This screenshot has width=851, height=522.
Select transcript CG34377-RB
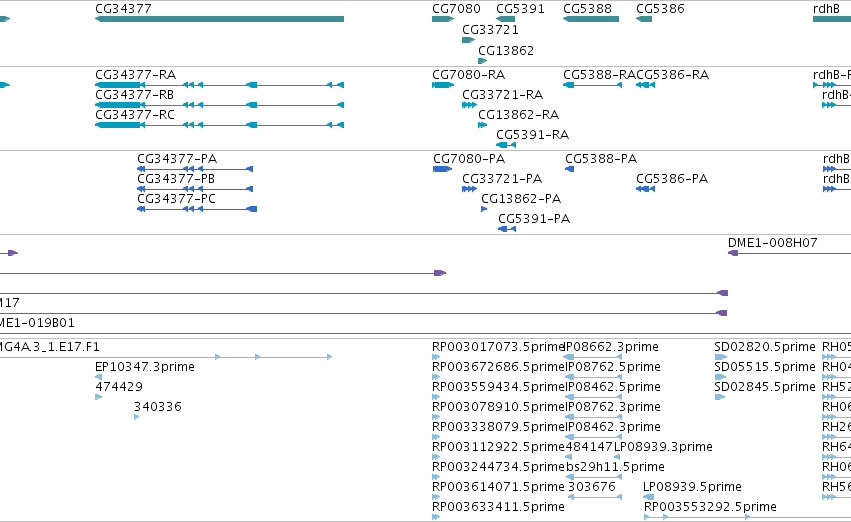click(219, 105)
